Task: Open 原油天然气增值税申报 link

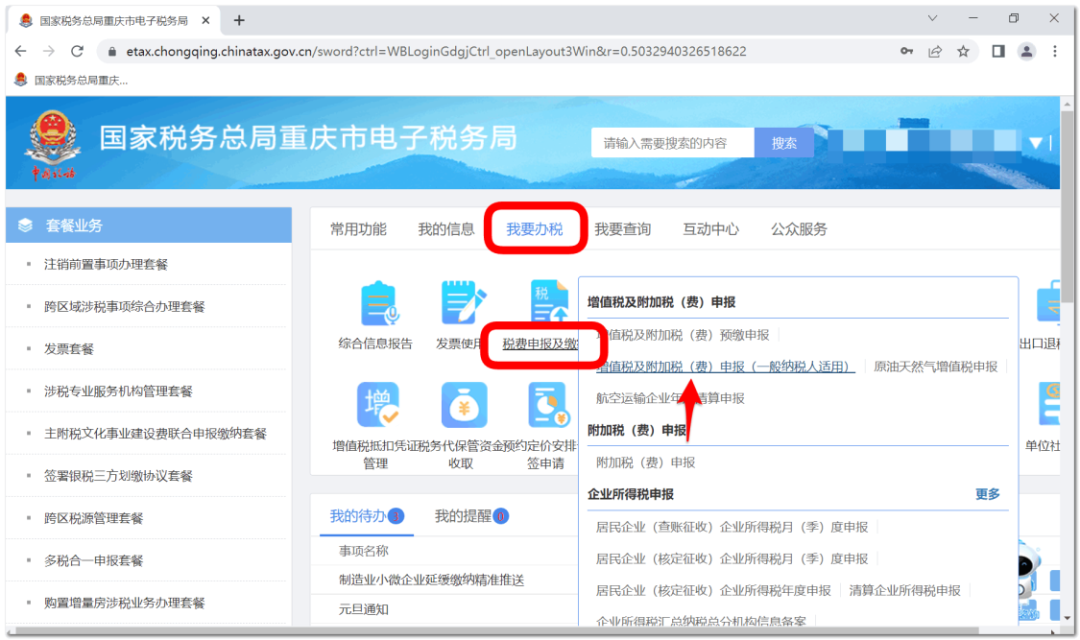Action: 935,367
